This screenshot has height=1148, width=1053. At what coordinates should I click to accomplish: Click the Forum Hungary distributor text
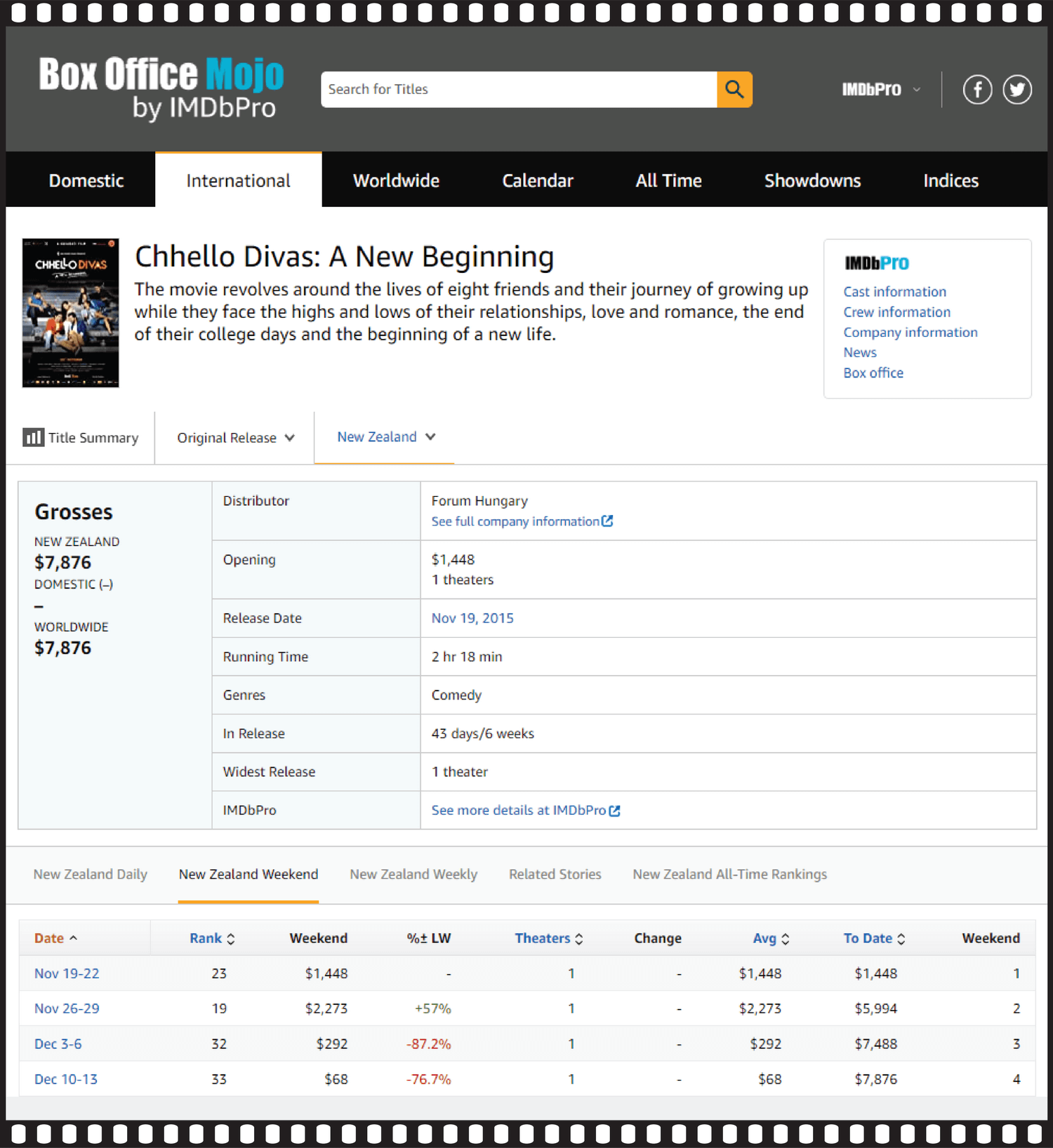coord(479,501)
